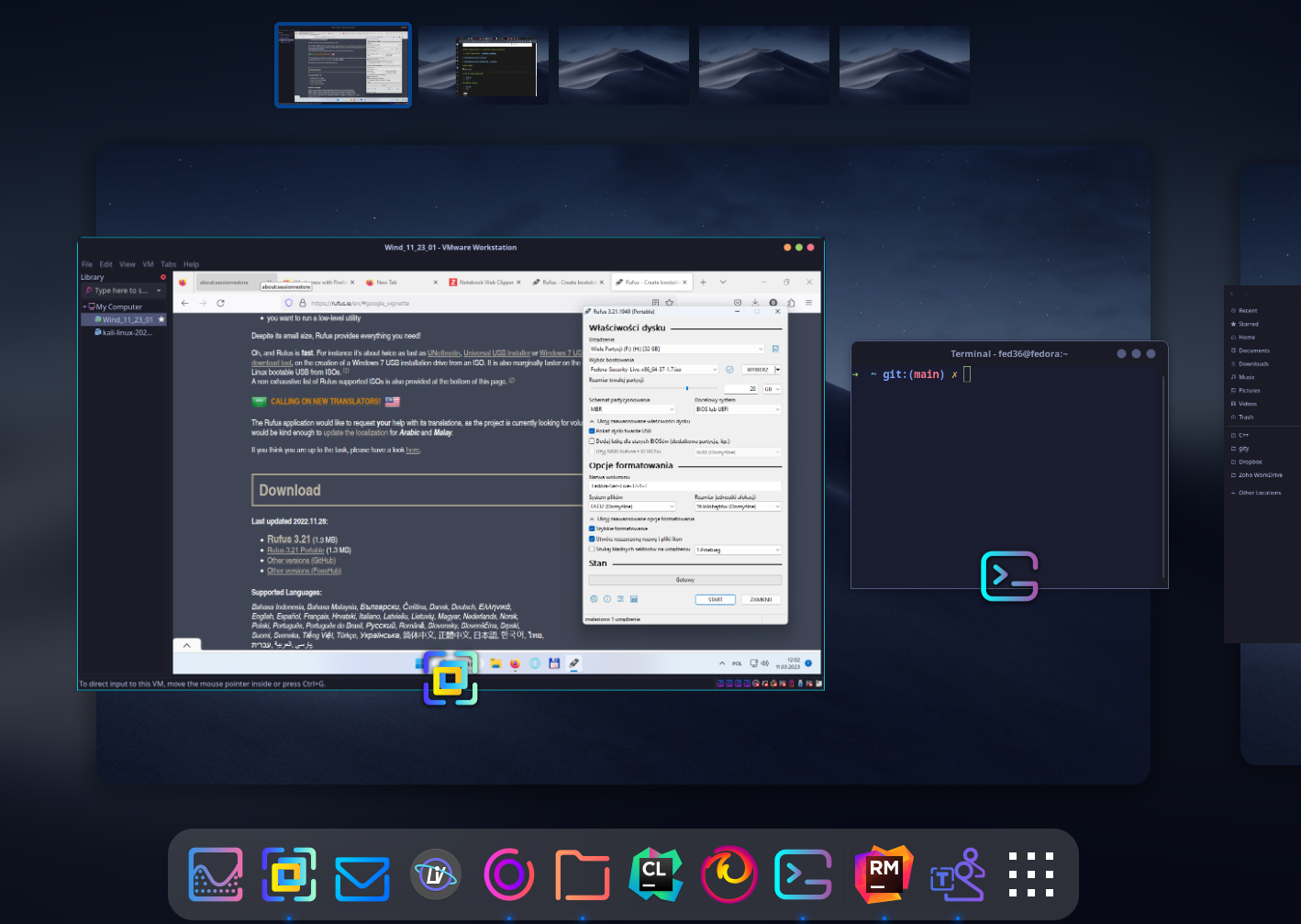This screenshot has width=1301, height=924.
Task: Select Terminal fed36@fedora window
Action: tap(1009, 464)
